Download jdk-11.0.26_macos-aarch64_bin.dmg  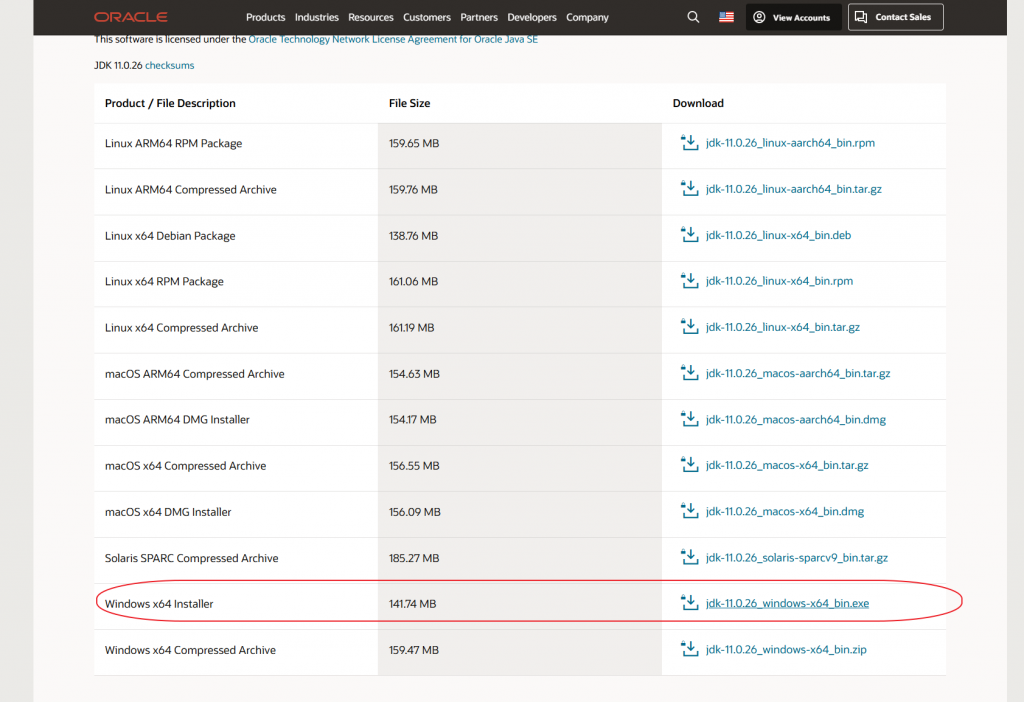click(795, 420)
